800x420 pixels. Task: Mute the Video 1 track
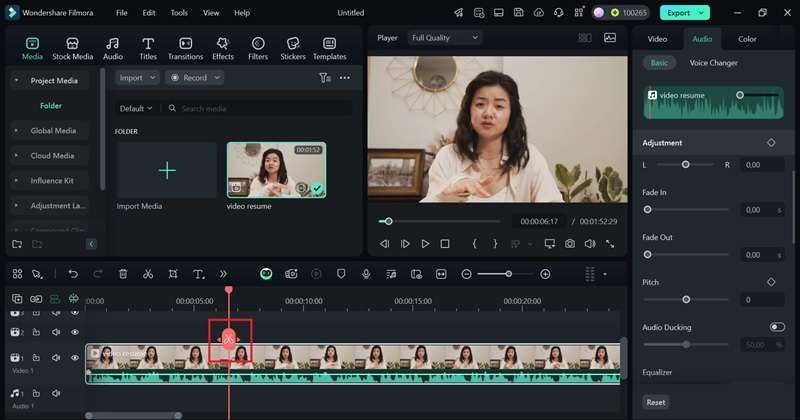tap(56, 358)
